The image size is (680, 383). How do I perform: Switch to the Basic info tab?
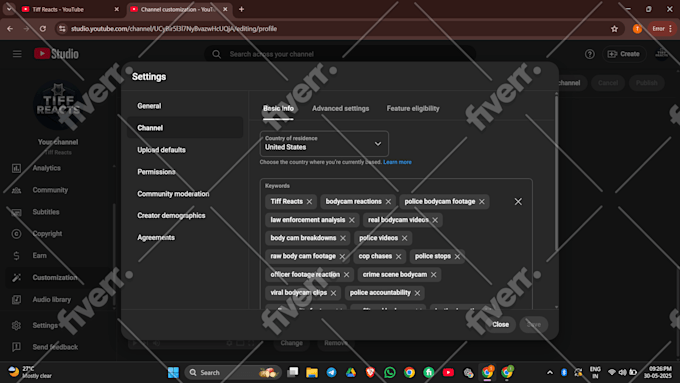point(278,108)
